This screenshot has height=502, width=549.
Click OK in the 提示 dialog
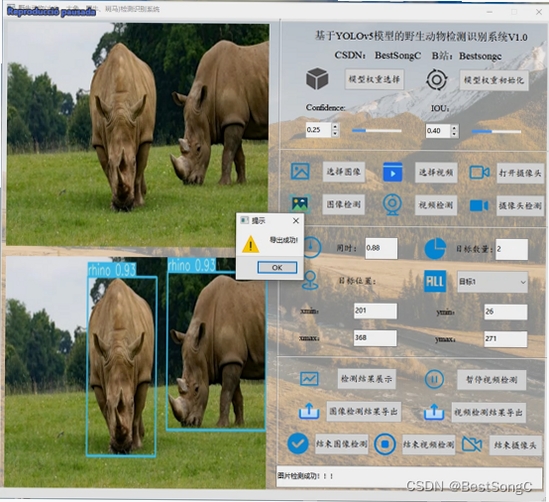coord(277,268)
